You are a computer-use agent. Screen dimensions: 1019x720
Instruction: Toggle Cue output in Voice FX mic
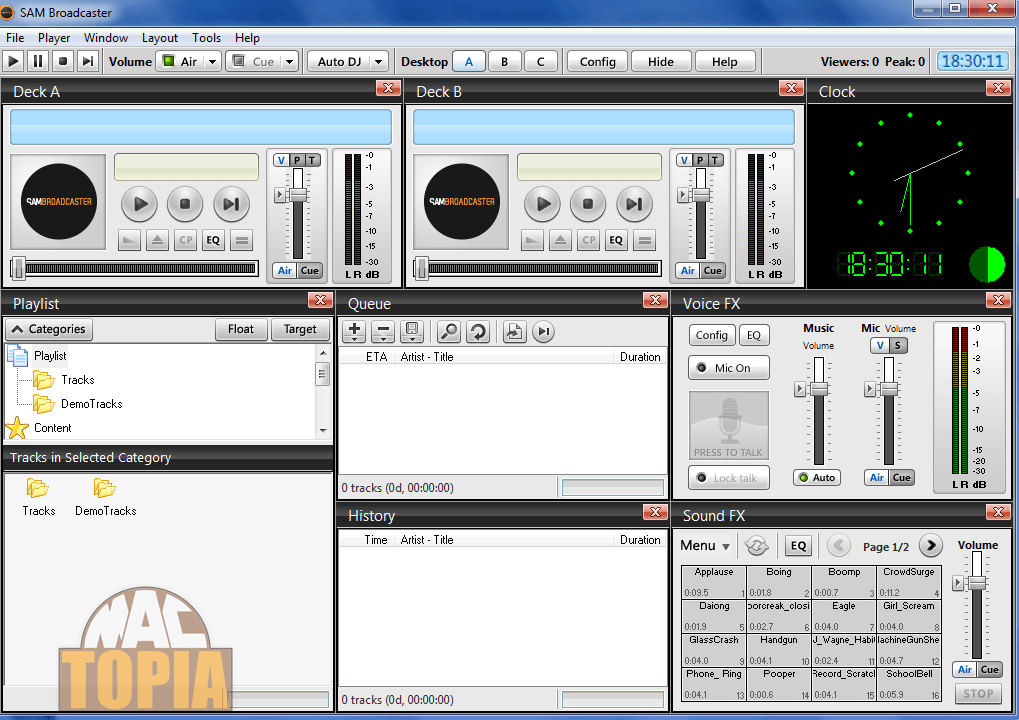(901, 478)
